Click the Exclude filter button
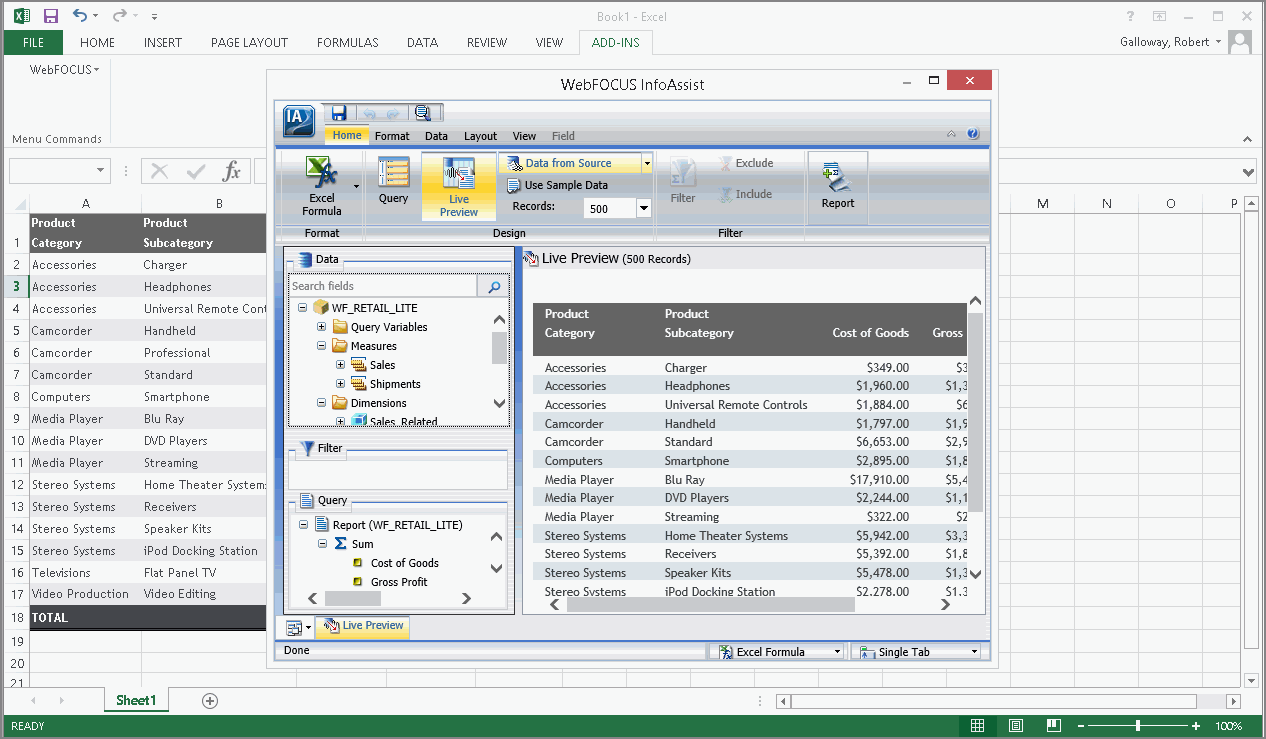Screen dimensions: 1266x739 (x=746, y=163)
